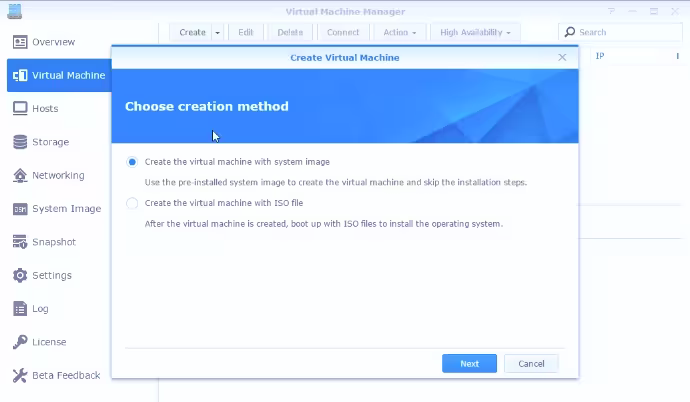Open Snapshot section label
Image resolution: width=690 pixels, height=402 pixels.
coord(54,242)
